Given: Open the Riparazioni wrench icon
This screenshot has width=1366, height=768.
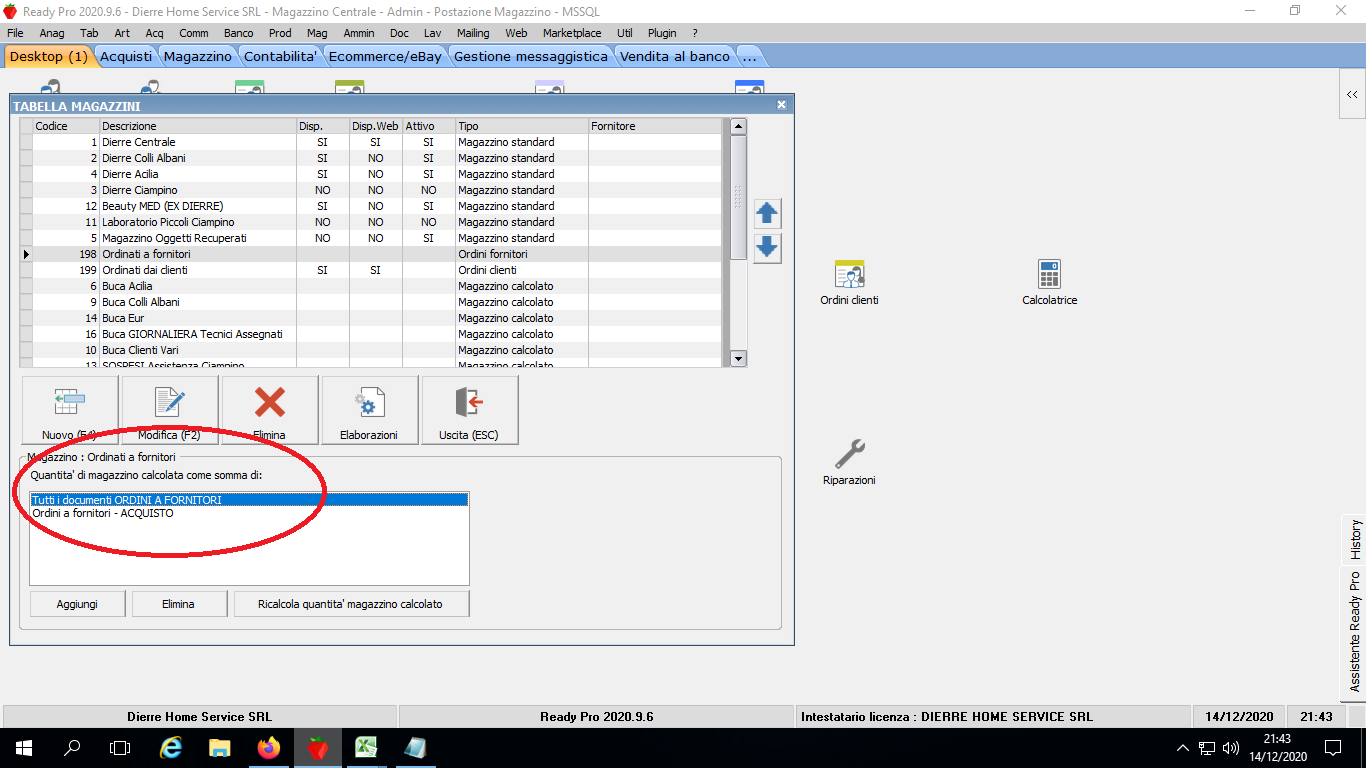Looking at the screenshot, I should (849, 462).
